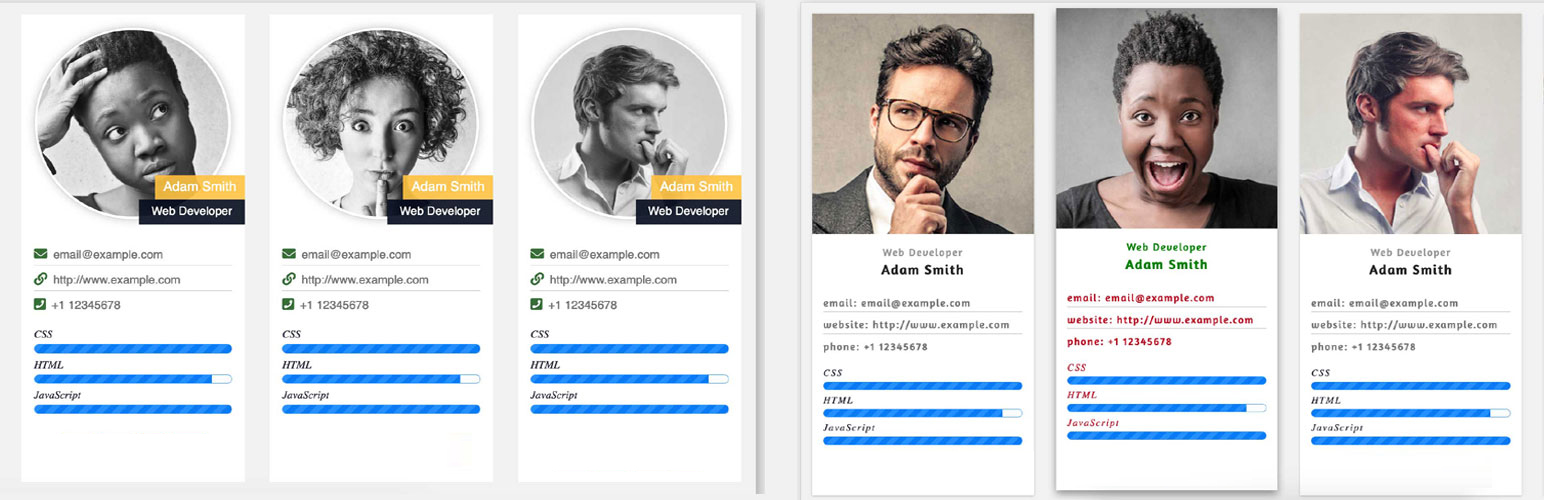
Task: Click the link icon in the second card
Action: click(x=288, y=279)
